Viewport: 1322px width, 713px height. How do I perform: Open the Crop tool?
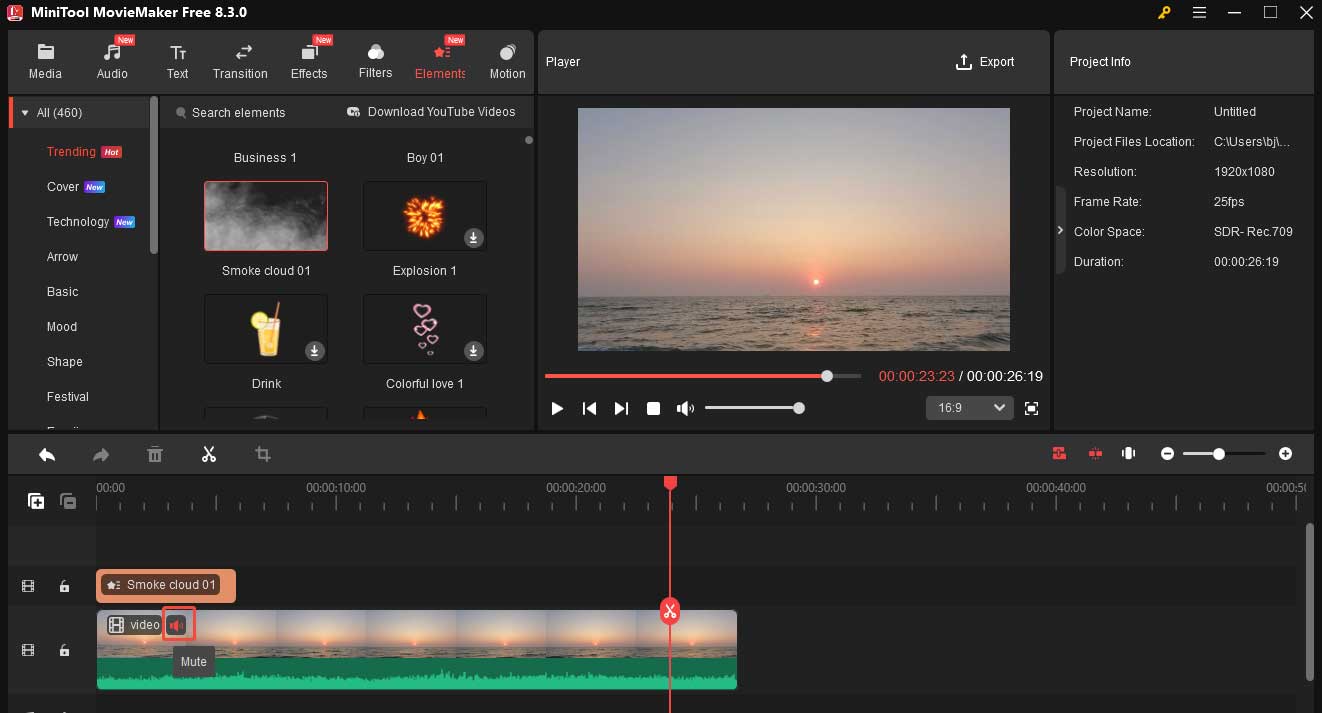pyautogui.click(x=263, y=454)
